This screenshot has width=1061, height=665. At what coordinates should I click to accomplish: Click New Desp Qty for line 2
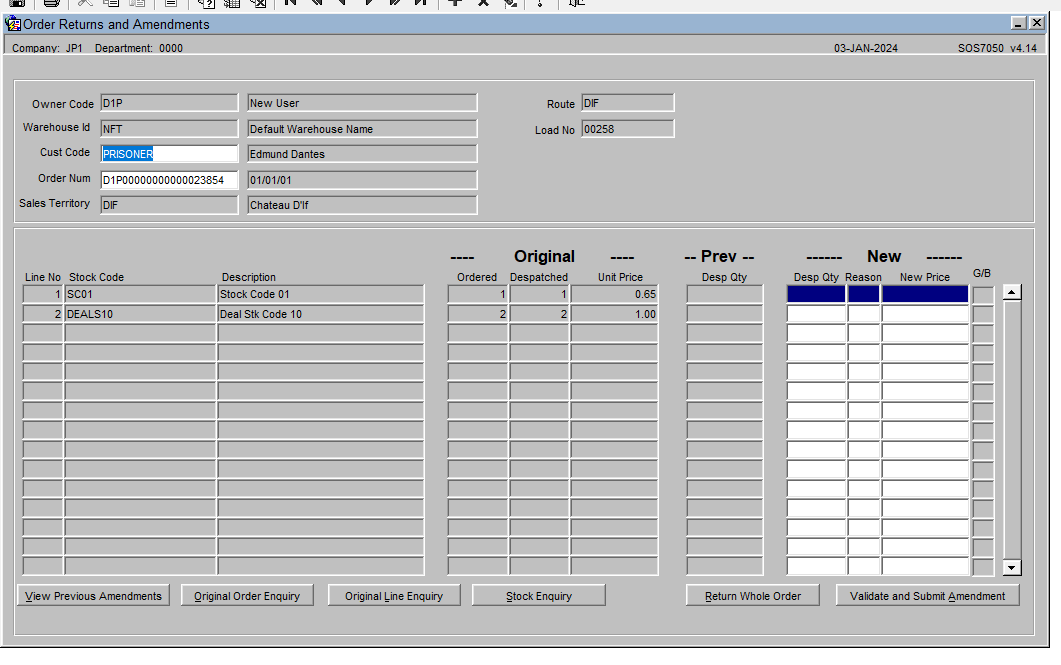point(816,313)
